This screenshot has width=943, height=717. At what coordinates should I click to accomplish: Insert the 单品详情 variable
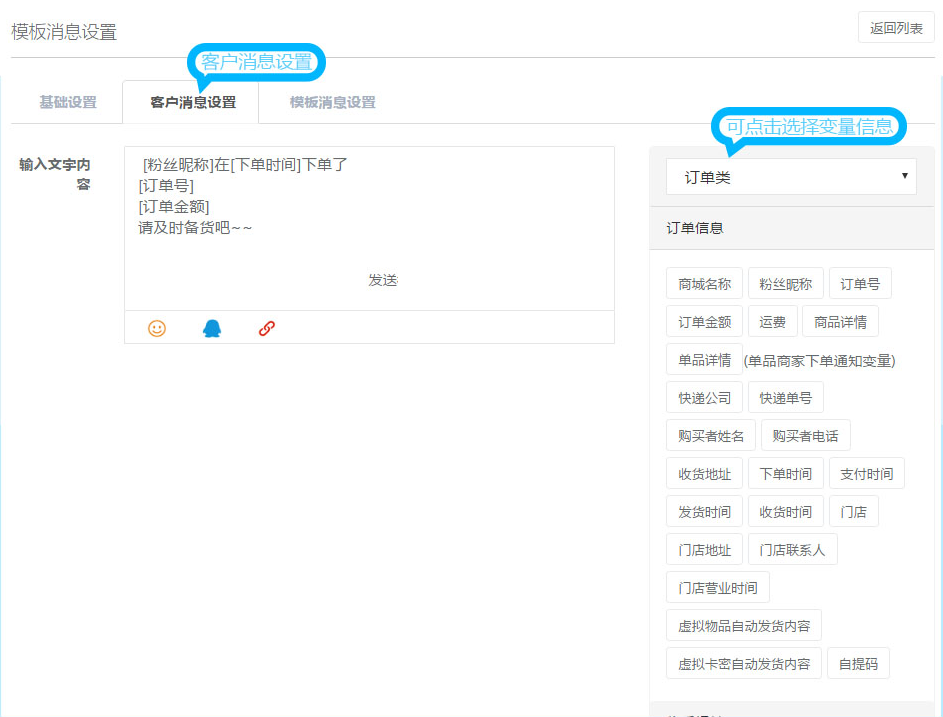click(704, 360)
